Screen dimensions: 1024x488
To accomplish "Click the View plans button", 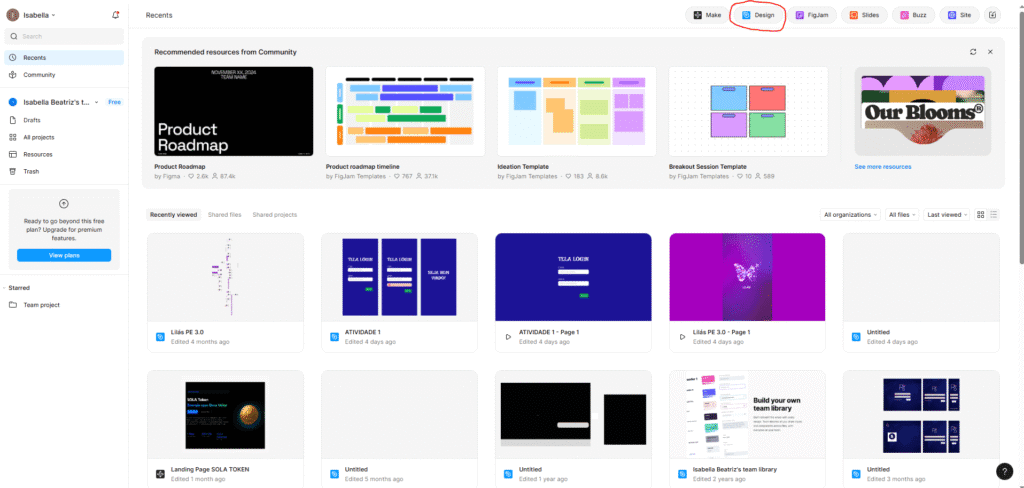I will point(64,255).
